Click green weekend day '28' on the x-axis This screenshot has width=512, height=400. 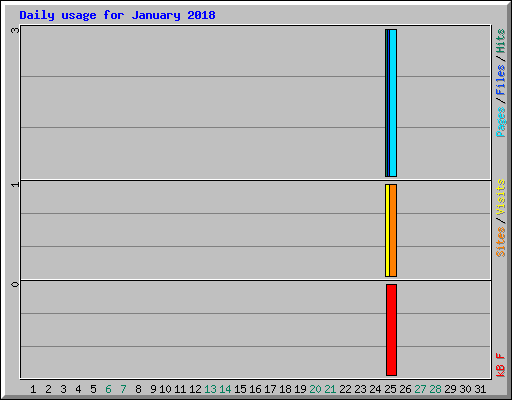pos(435,389)
